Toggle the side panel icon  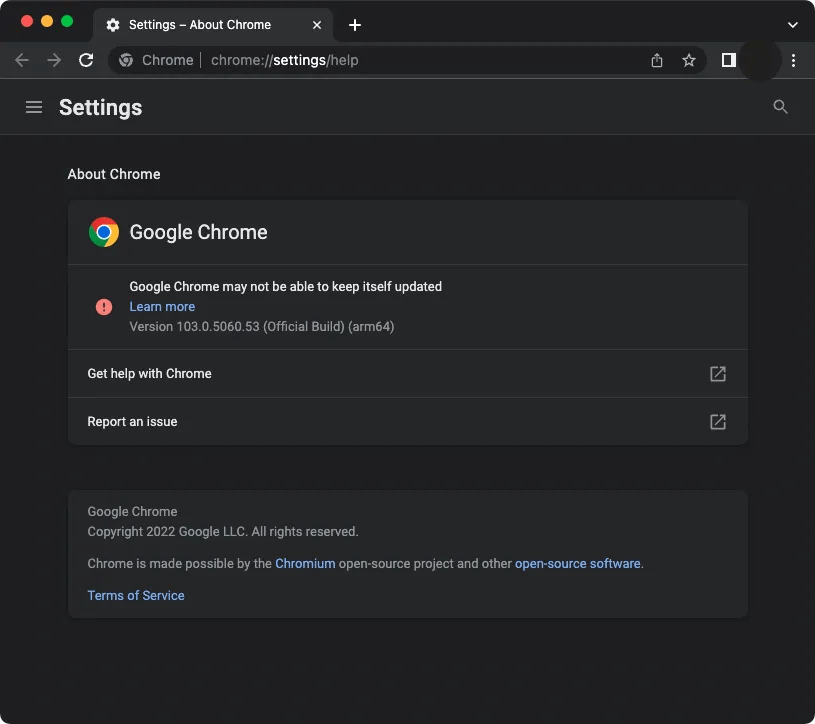(729, 60)
